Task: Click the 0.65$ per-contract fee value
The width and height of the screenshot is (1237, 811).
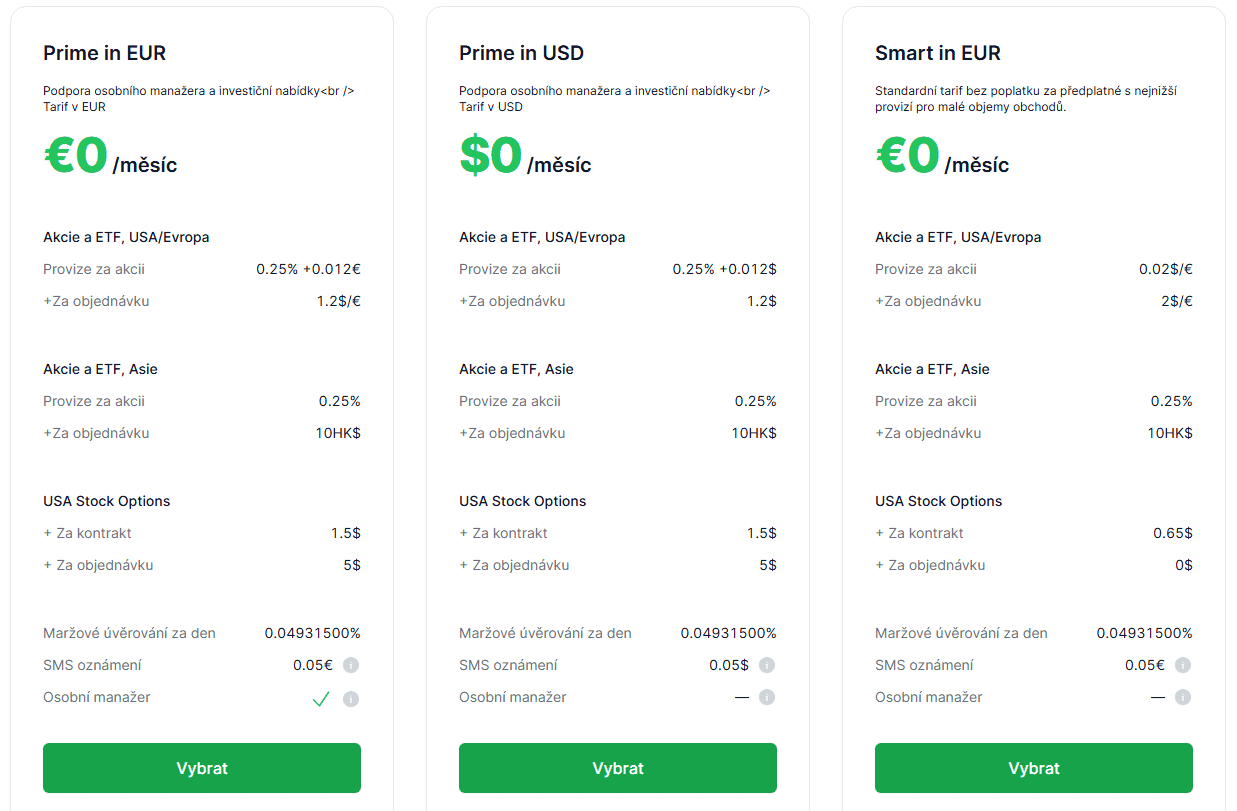Action: pyautogui.click(x=1172, y=533)
